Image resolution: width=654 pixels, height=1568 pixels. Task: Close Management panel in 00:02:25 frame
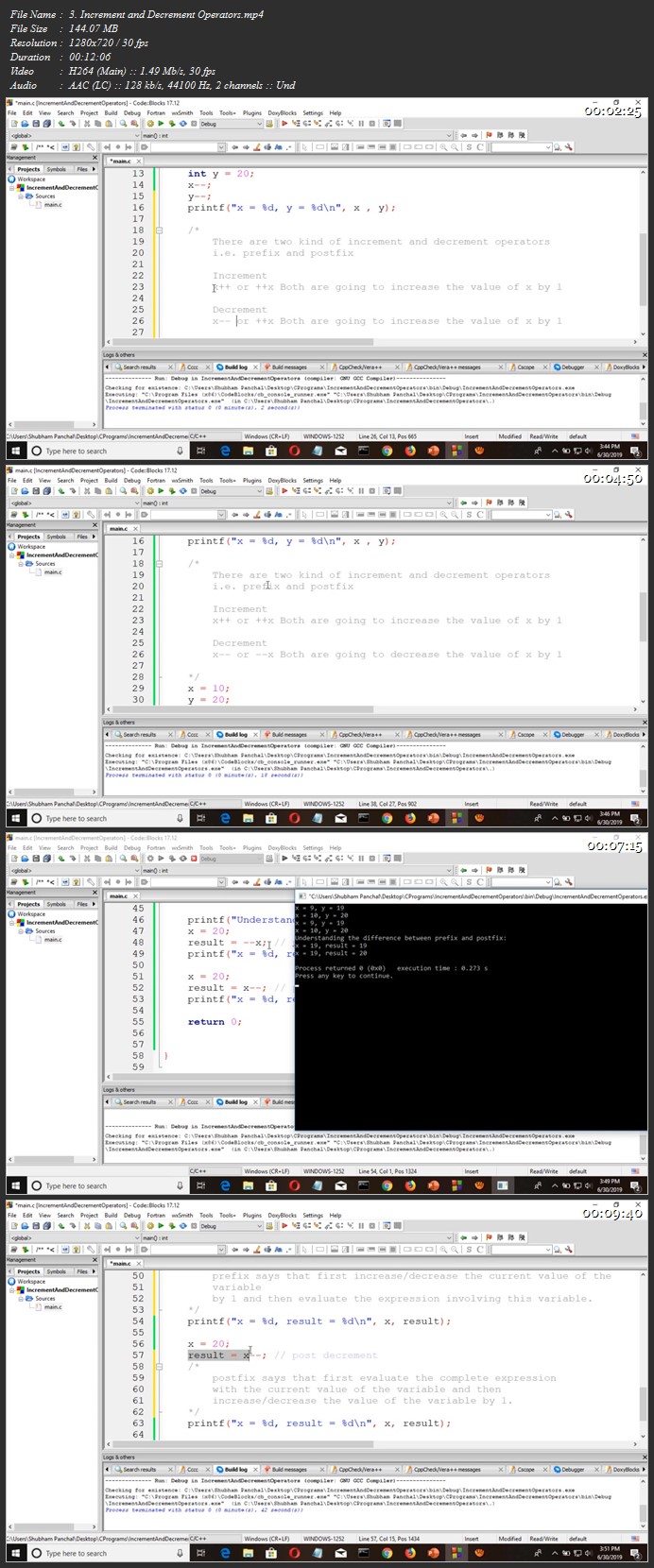95,158
